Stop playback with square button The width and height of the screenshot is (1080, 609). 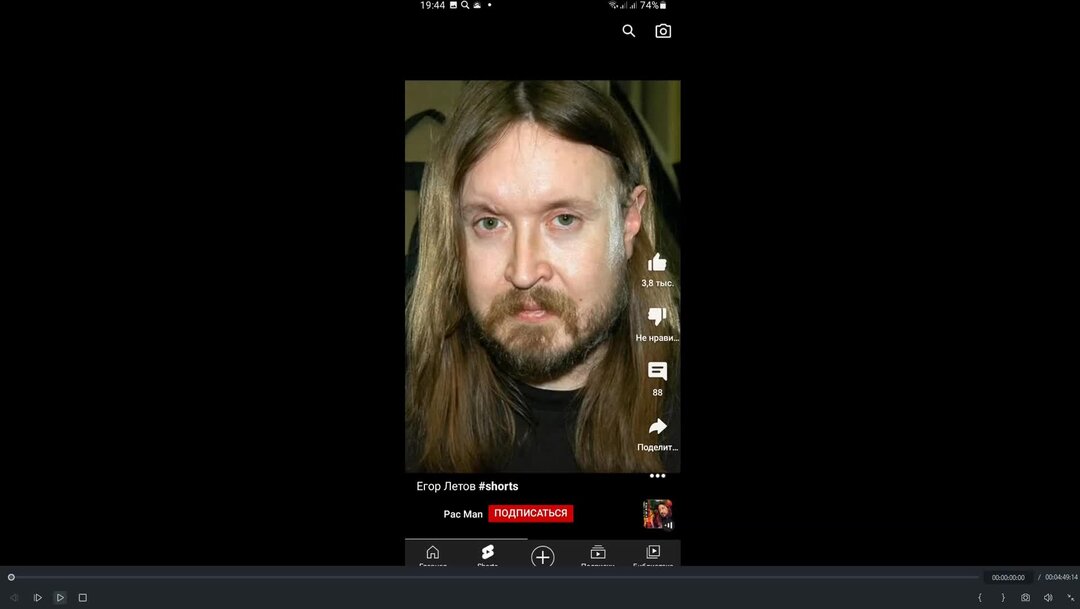click(x=83, y=597)
